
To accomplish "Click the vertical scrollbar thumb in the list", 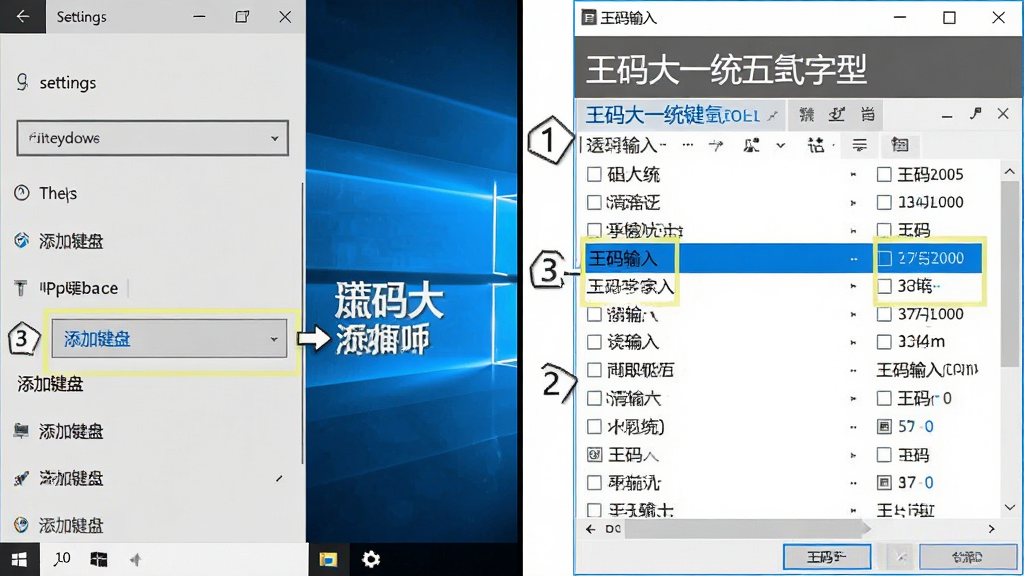I will (1010, 274).
